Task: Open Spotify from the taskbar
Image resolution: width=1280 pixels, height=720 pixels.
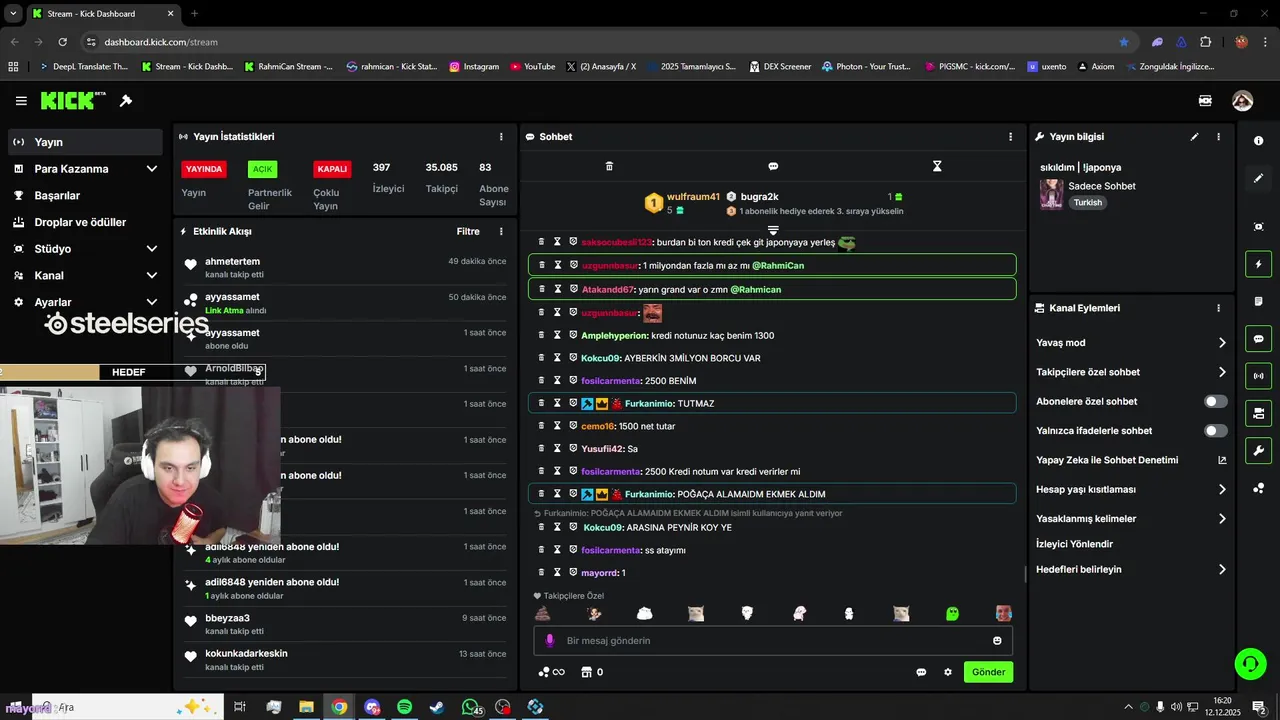Action: pyautogui.click(x=404, y=707)
